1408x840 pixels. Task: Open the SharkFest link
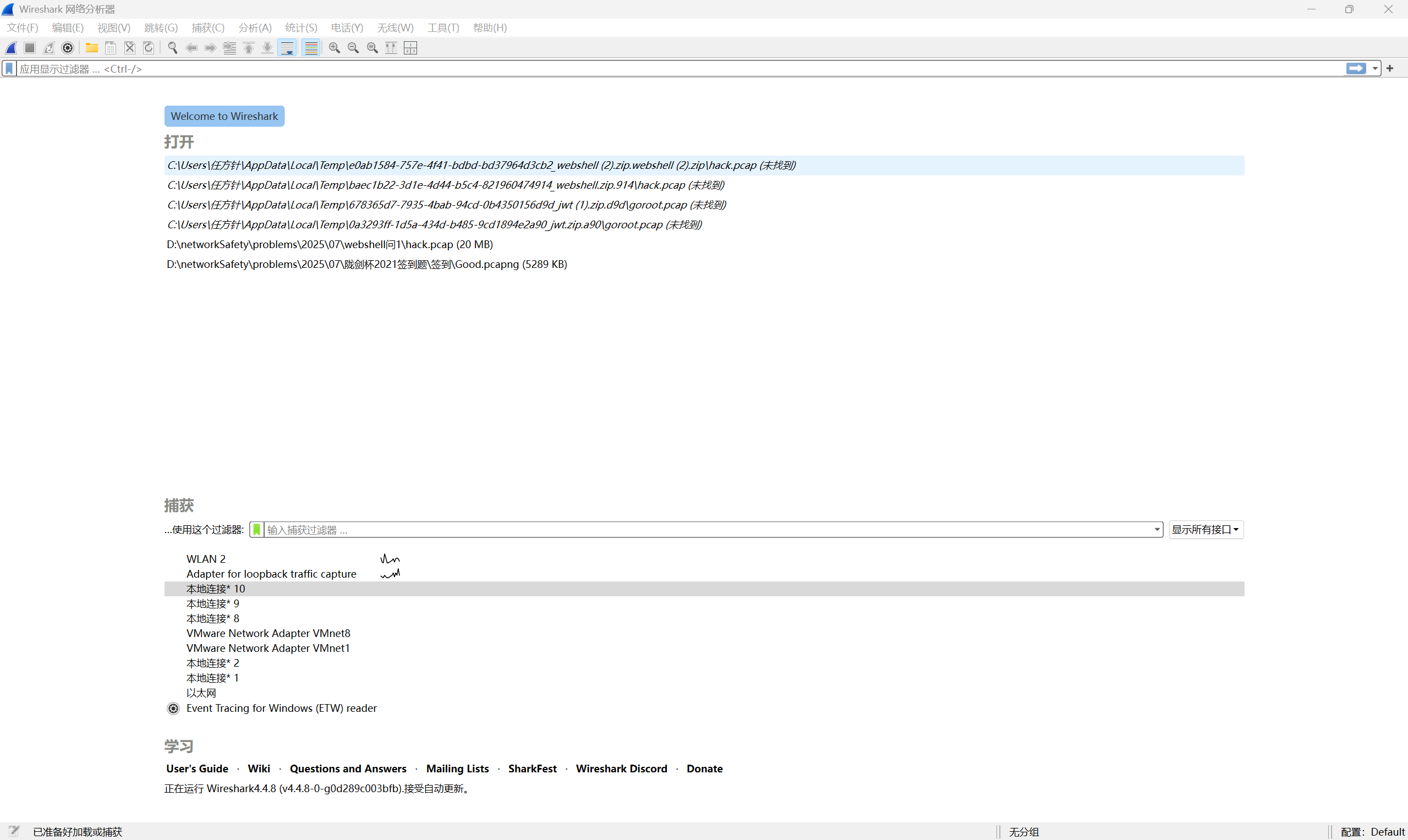(x=532, y=768)
